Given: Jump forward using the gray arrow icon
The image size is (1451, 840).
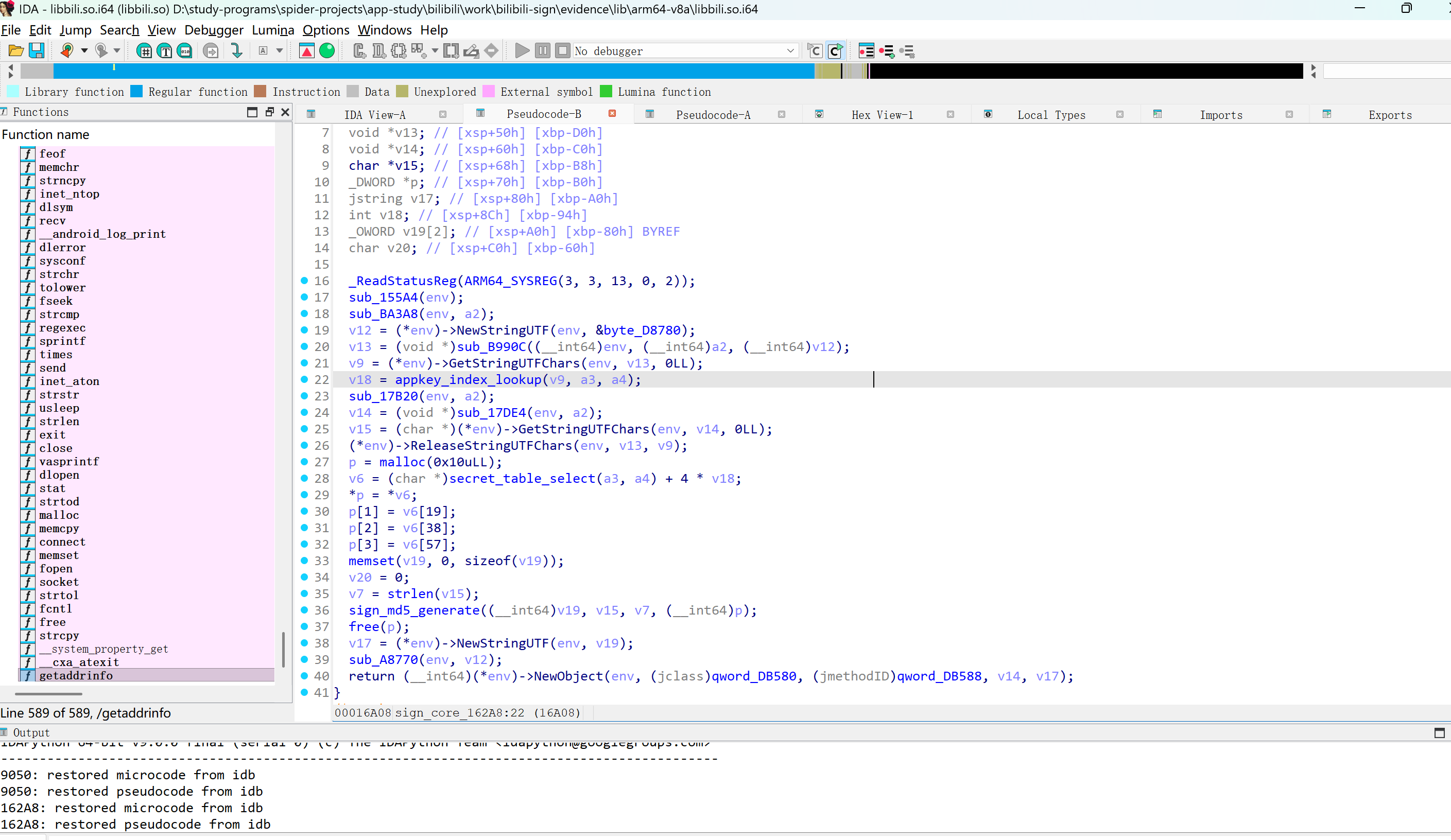Looking at the screenshot, I should tap(101, 50).
